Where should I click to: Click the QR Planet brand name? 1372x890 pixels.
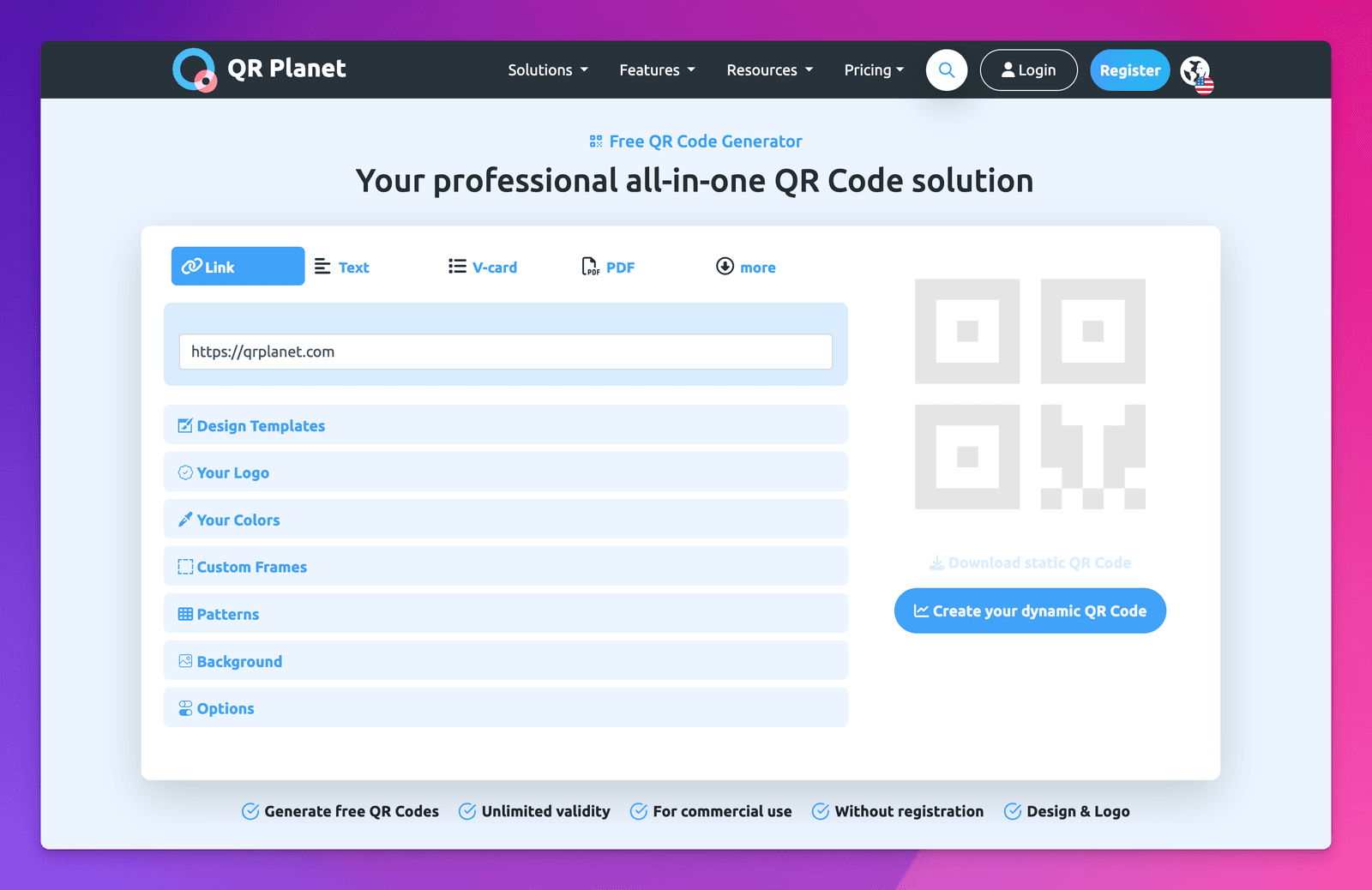coord(286,69)
